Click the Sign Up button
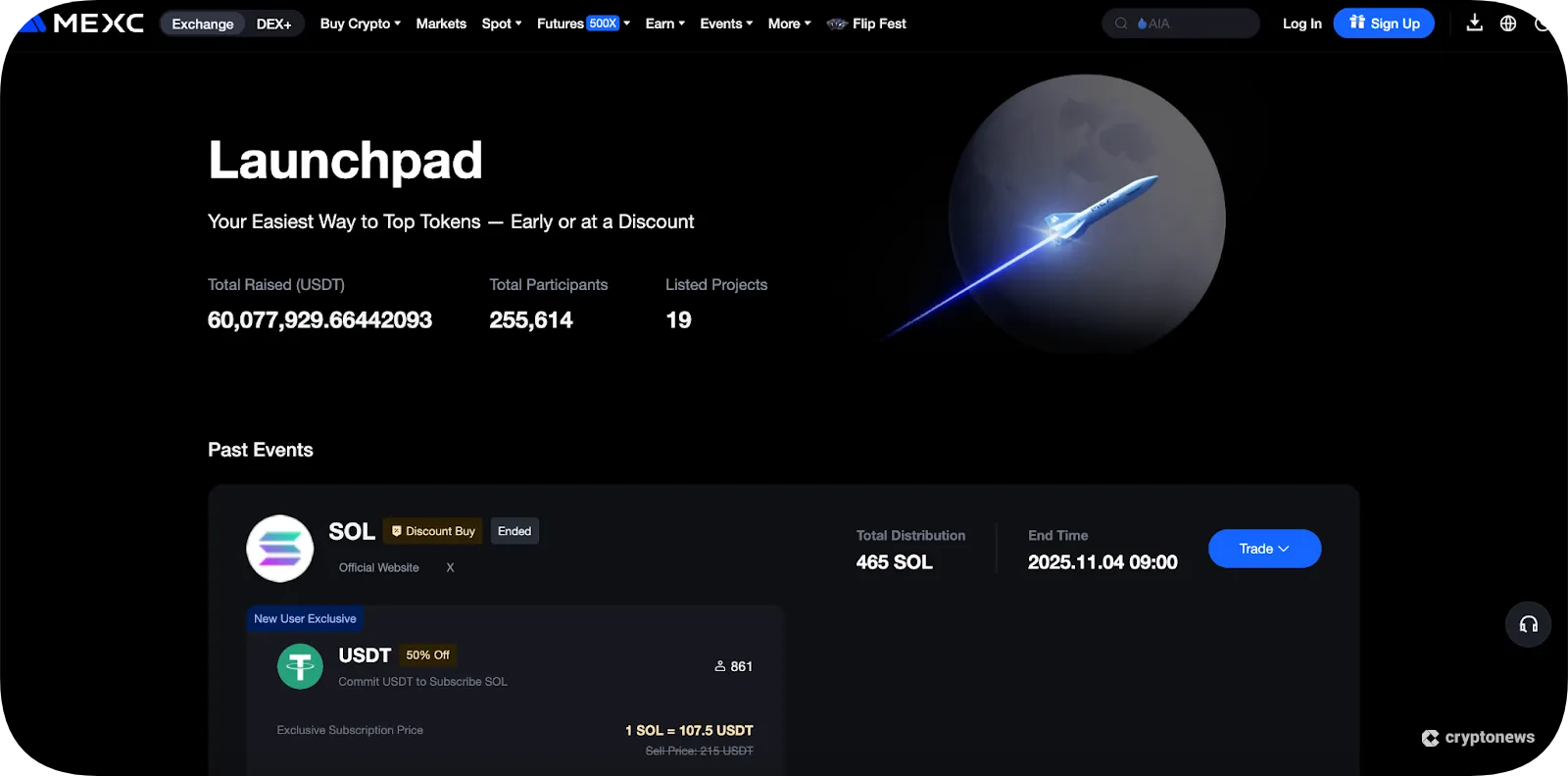 pos(1384,24)
